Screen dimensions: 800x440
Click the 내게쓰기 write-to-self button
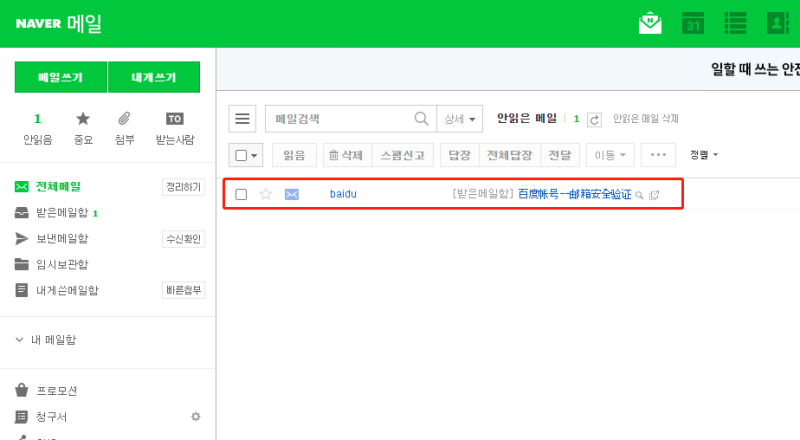coord(154,77)
